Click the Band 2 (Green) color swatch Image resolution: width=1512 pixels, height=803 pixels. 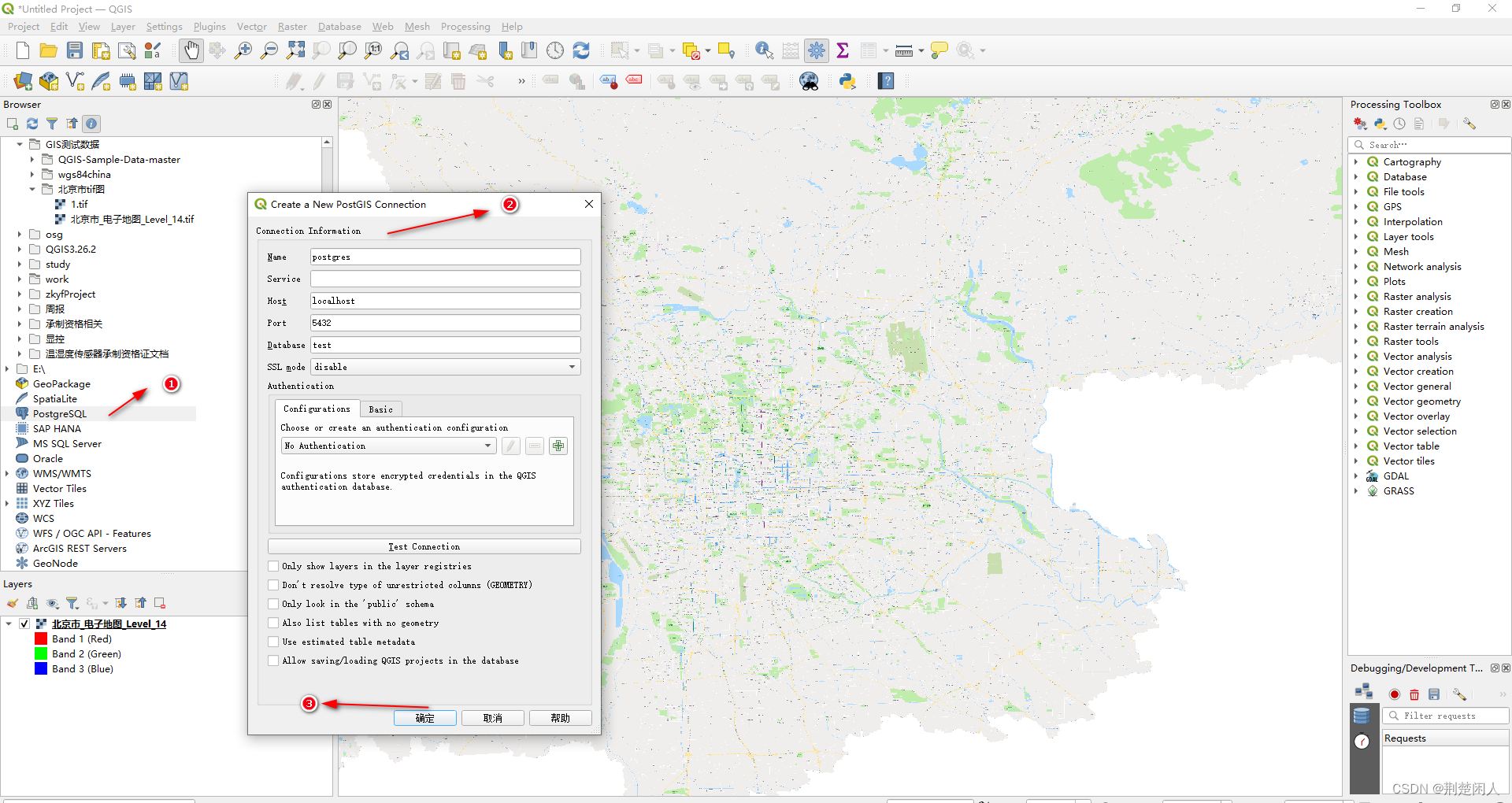click(x=41, y=653)
